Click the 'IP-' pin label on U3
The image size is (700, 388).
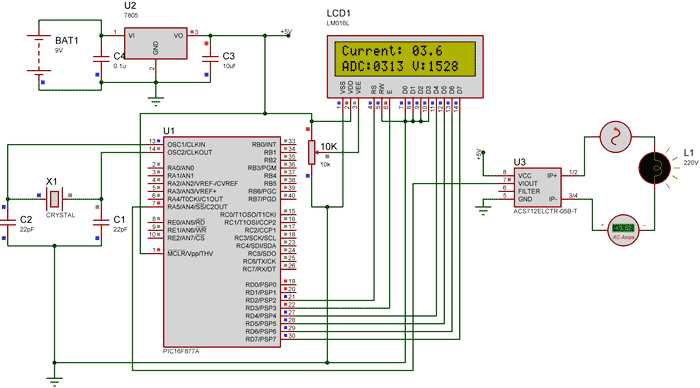click(x=552, y=199)
